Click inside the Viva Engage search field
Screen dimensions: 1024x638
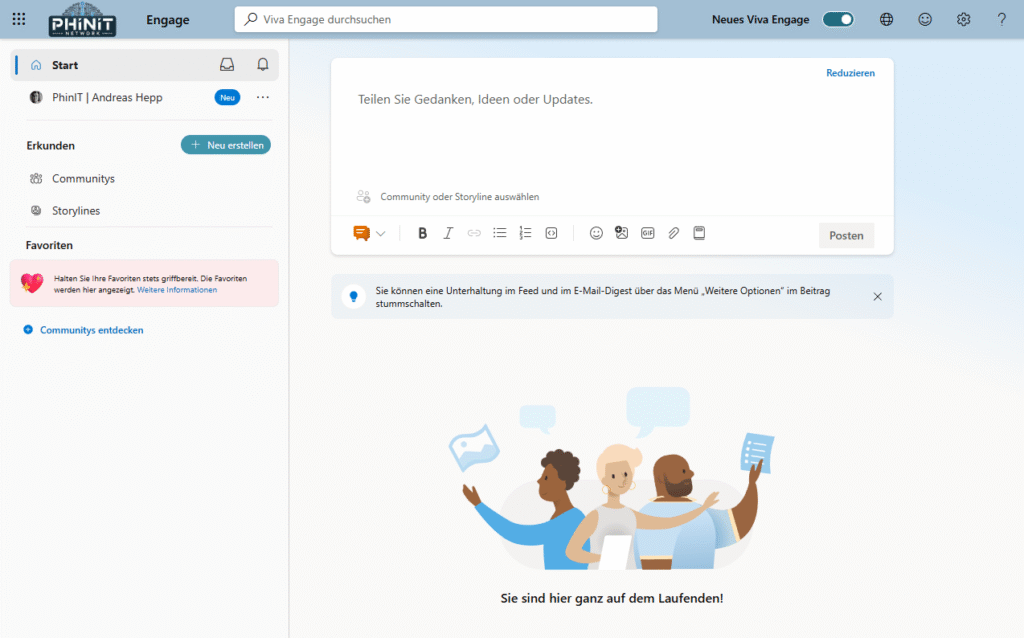pyautogui.click(x=445, y=19)
